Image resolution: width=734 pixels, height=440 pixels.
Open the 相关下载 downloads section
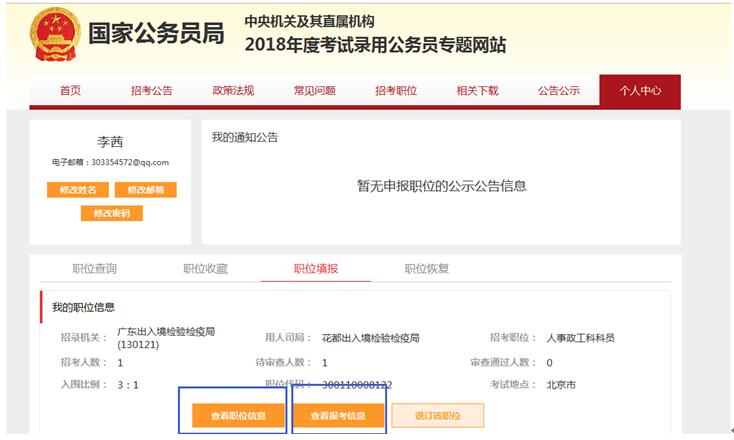[477, 91]
